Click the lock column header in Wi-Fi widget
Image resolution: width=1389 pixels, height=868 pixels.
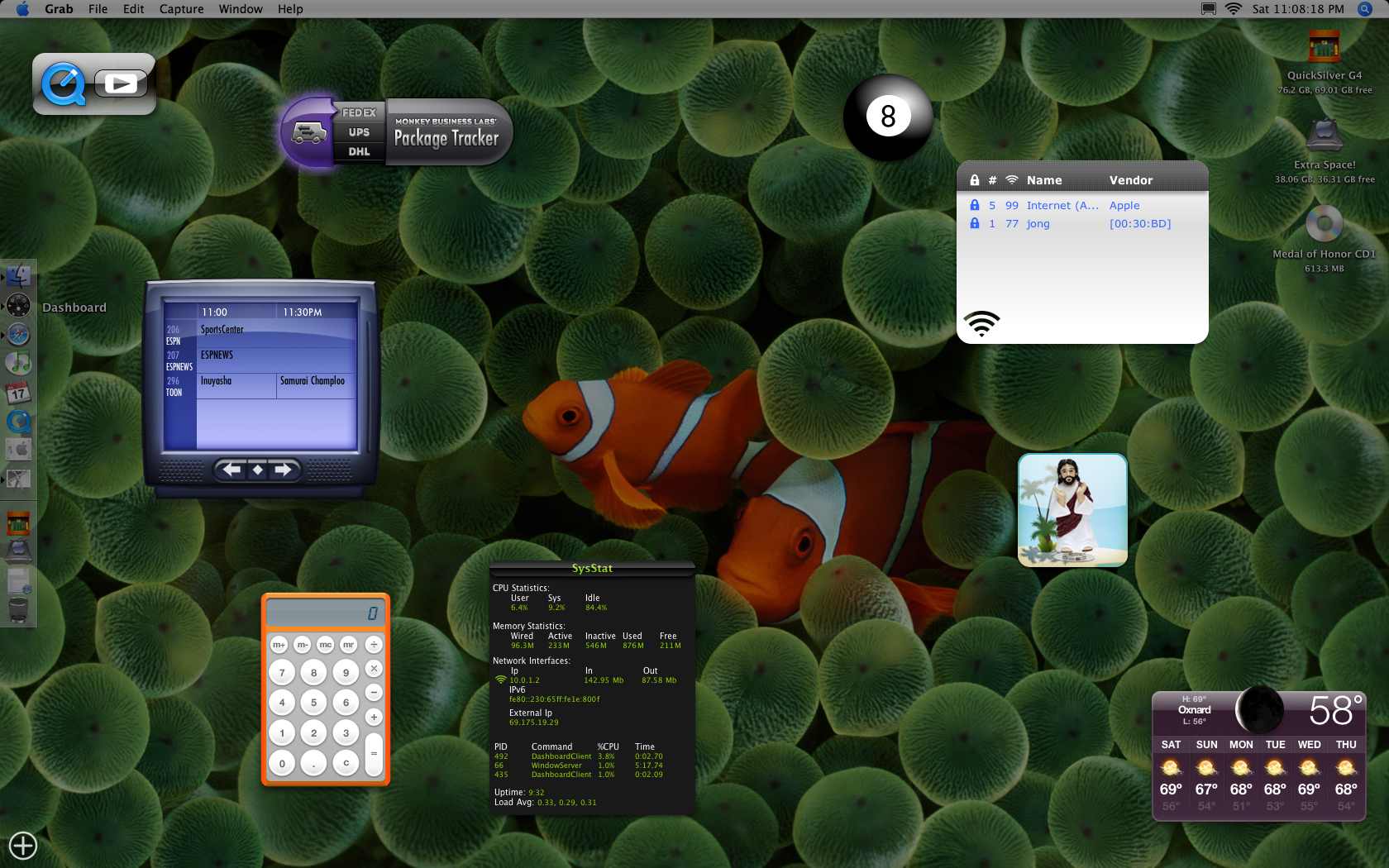tap(975, 180)
